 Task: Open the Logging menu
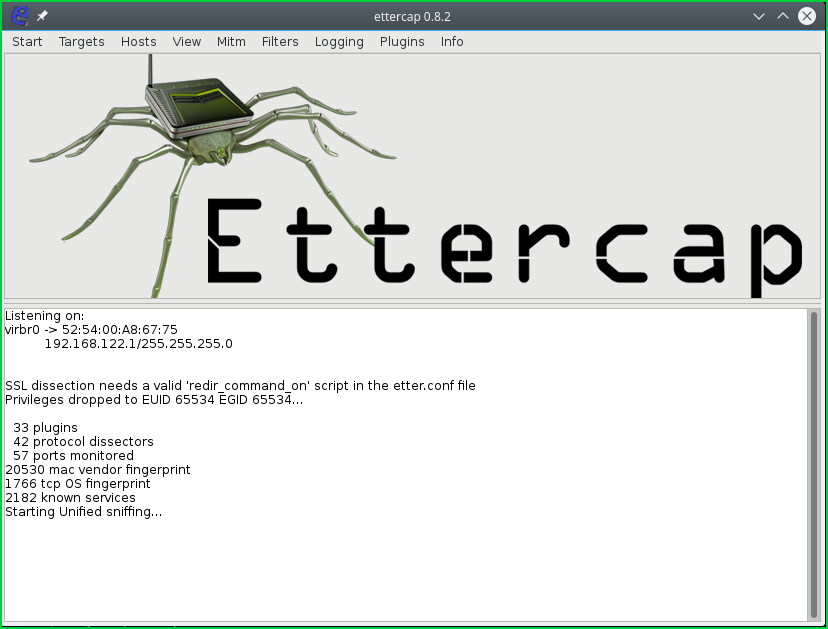(x=339, y=42)
